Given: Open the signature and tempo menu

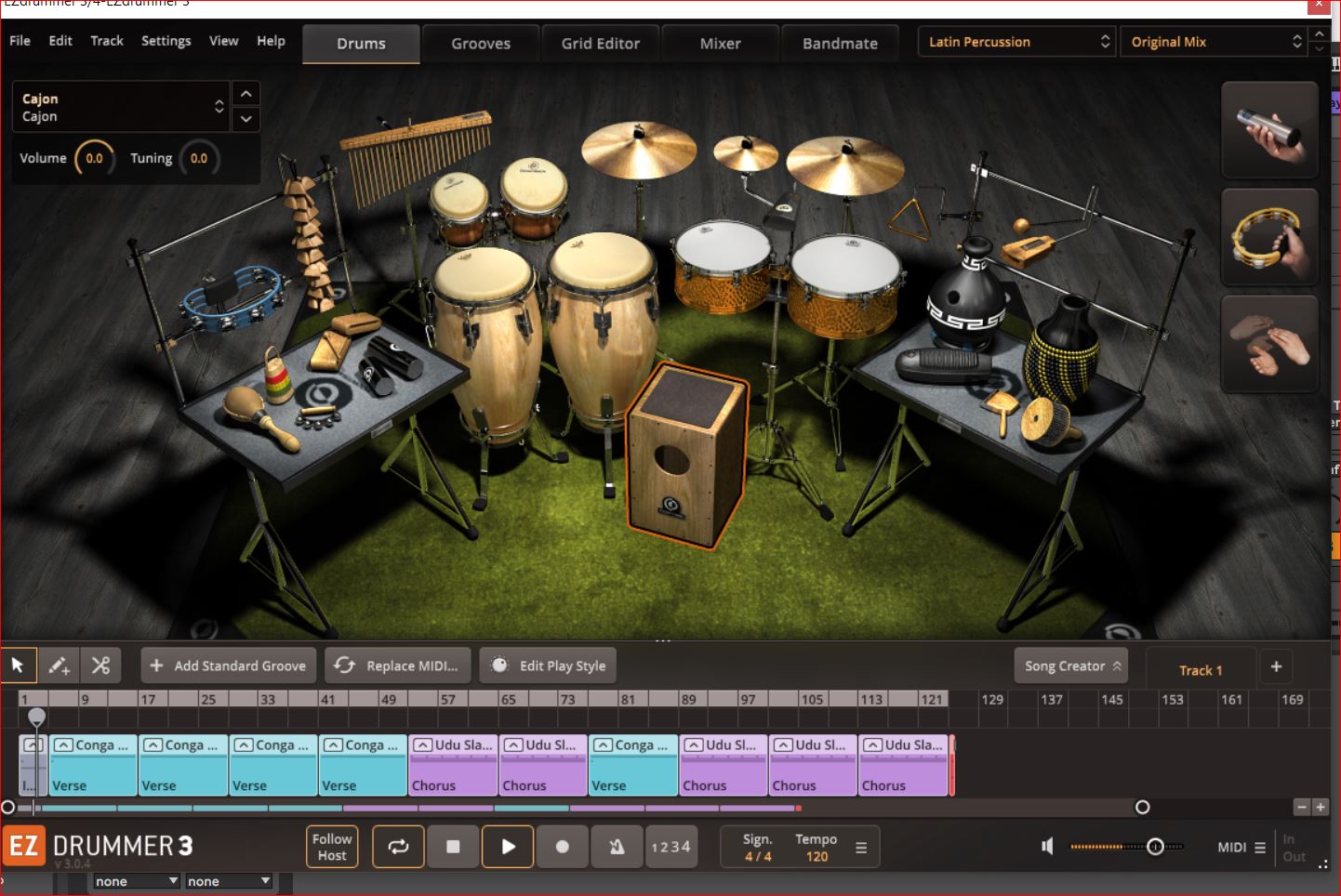Looking at the screenshot, I should coord(860,847).
